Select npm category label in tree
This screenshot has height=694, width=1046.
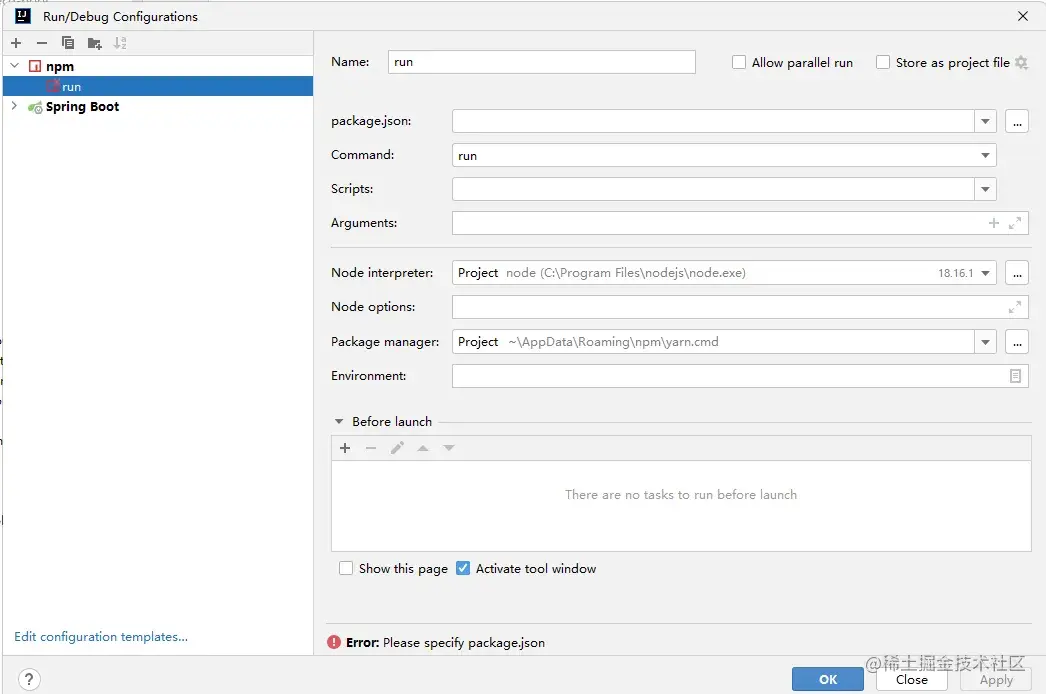60,66
